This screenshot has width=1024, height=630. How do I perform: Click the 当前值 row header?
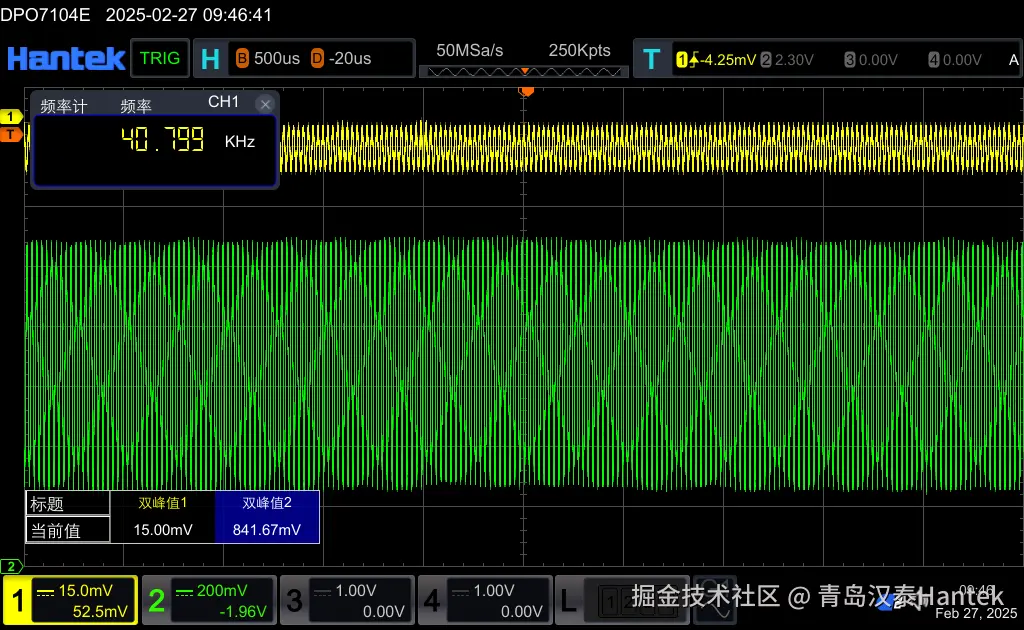point(68,530)
